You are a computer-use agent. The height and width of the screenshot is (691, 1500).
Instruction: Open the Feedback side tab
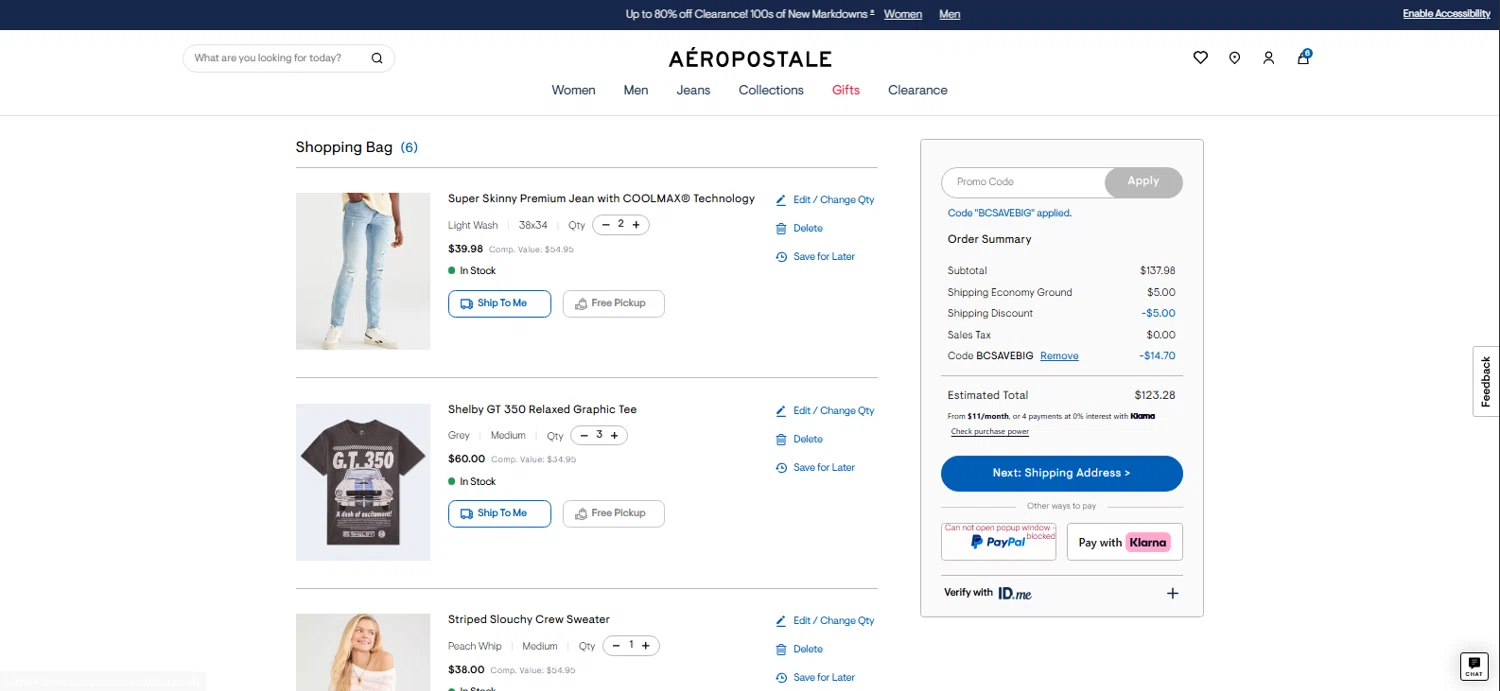1486,381
